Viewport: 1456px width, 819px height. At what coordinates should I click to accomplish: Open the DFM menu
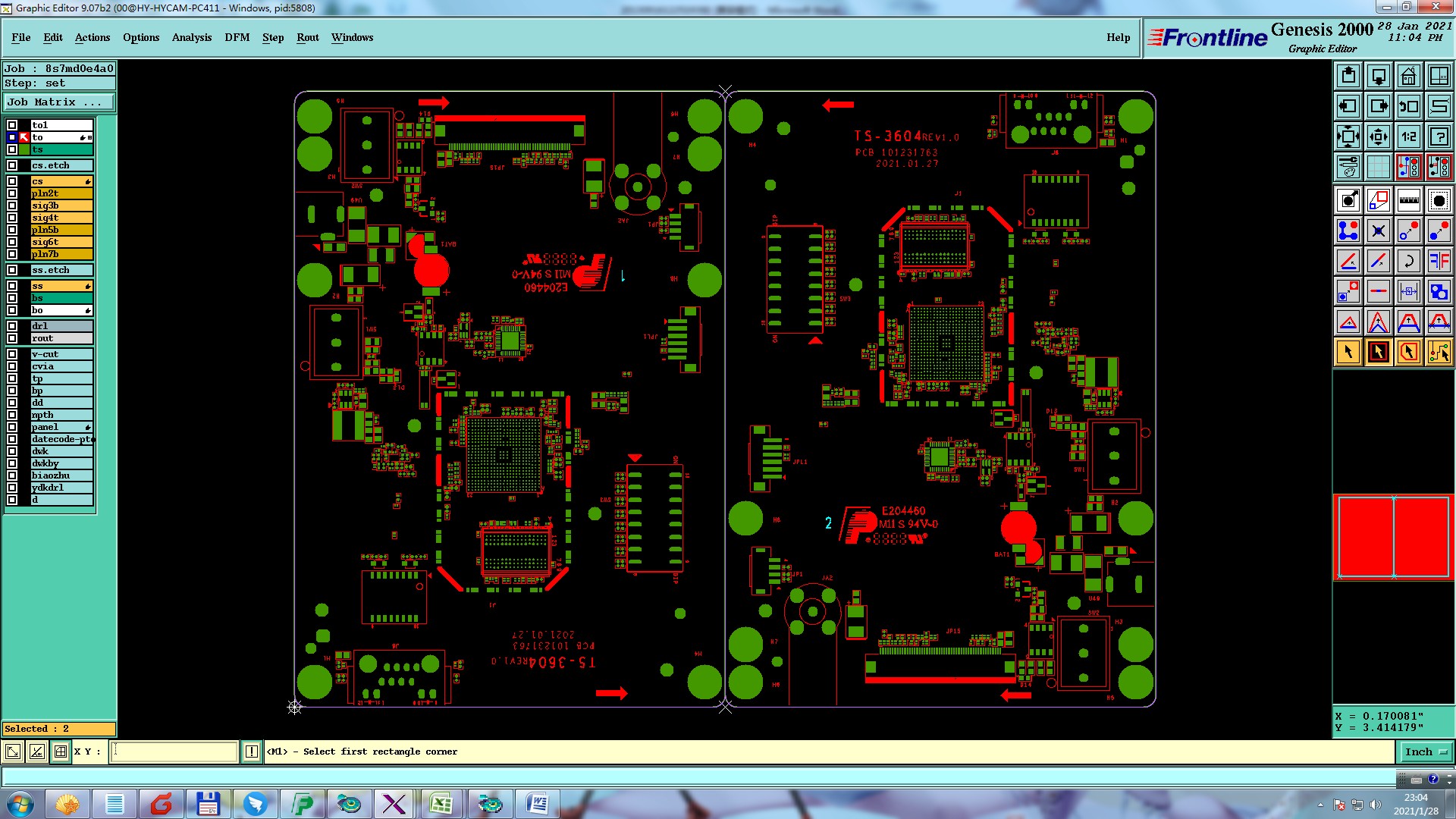[237, 37]
